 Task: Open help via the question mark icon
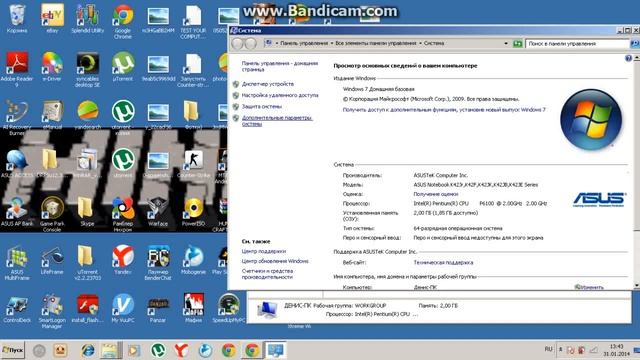[628, 58]
